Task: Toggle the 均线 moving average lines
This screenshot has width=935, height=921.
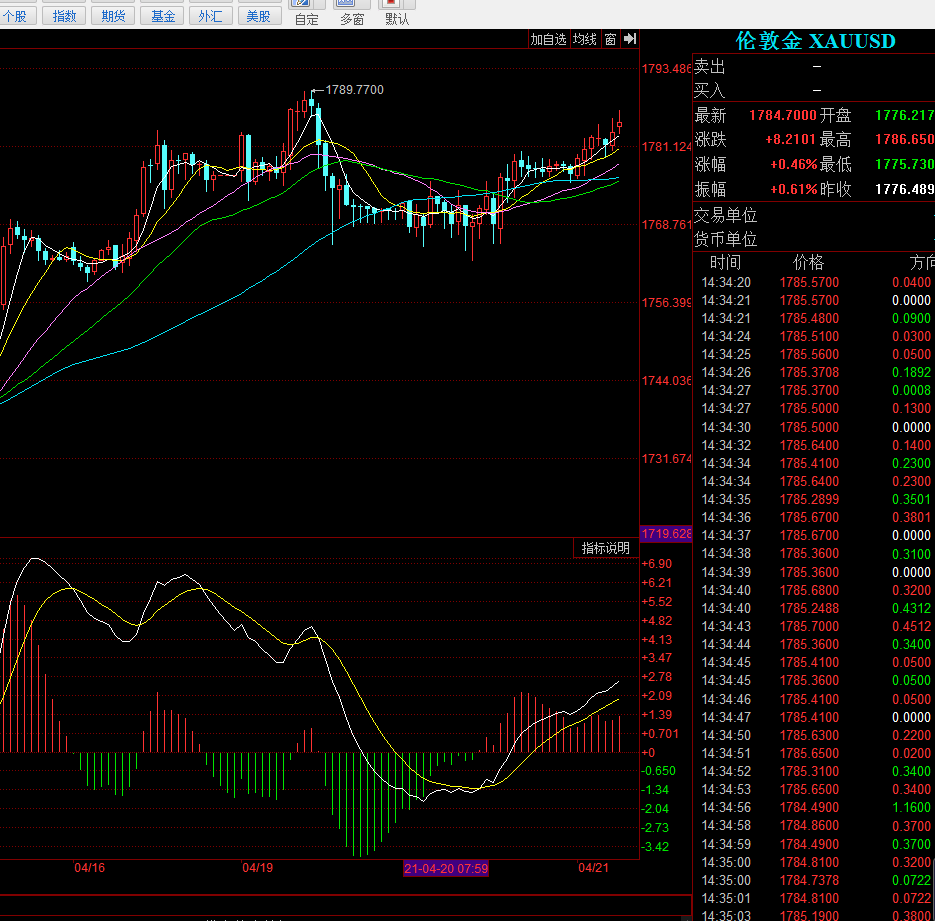Action: [584, 39]
